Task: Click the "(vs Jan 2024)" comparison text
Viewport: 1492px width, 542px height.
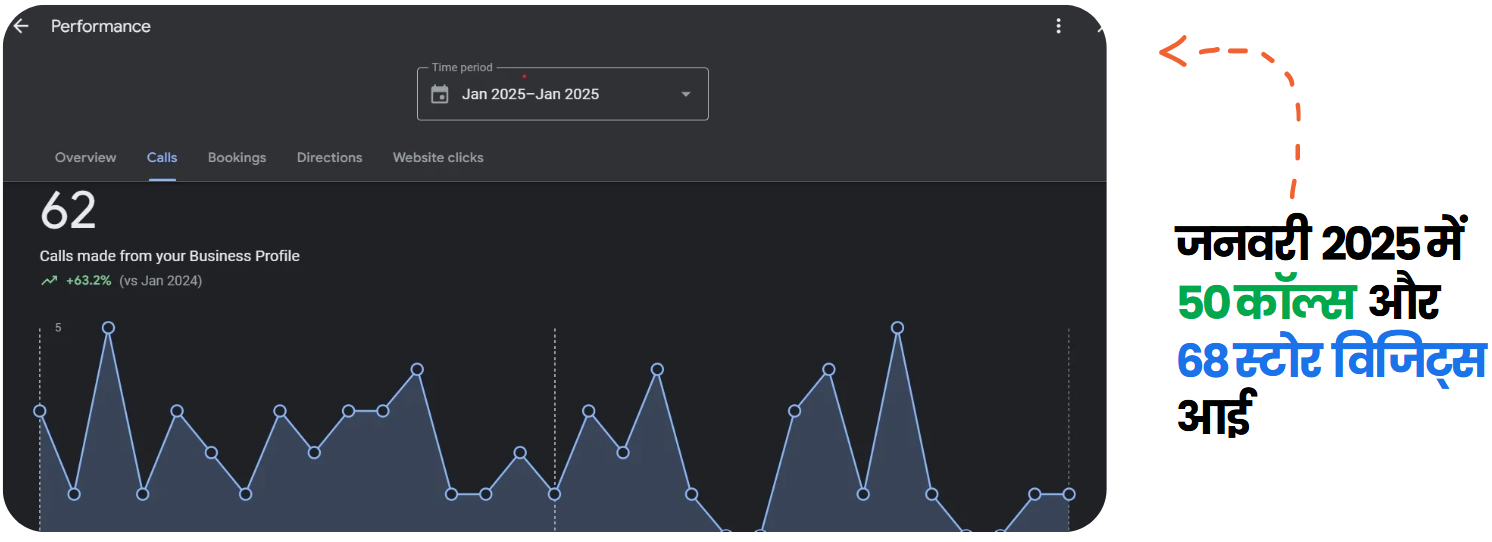Action: (x=160, y=281)
